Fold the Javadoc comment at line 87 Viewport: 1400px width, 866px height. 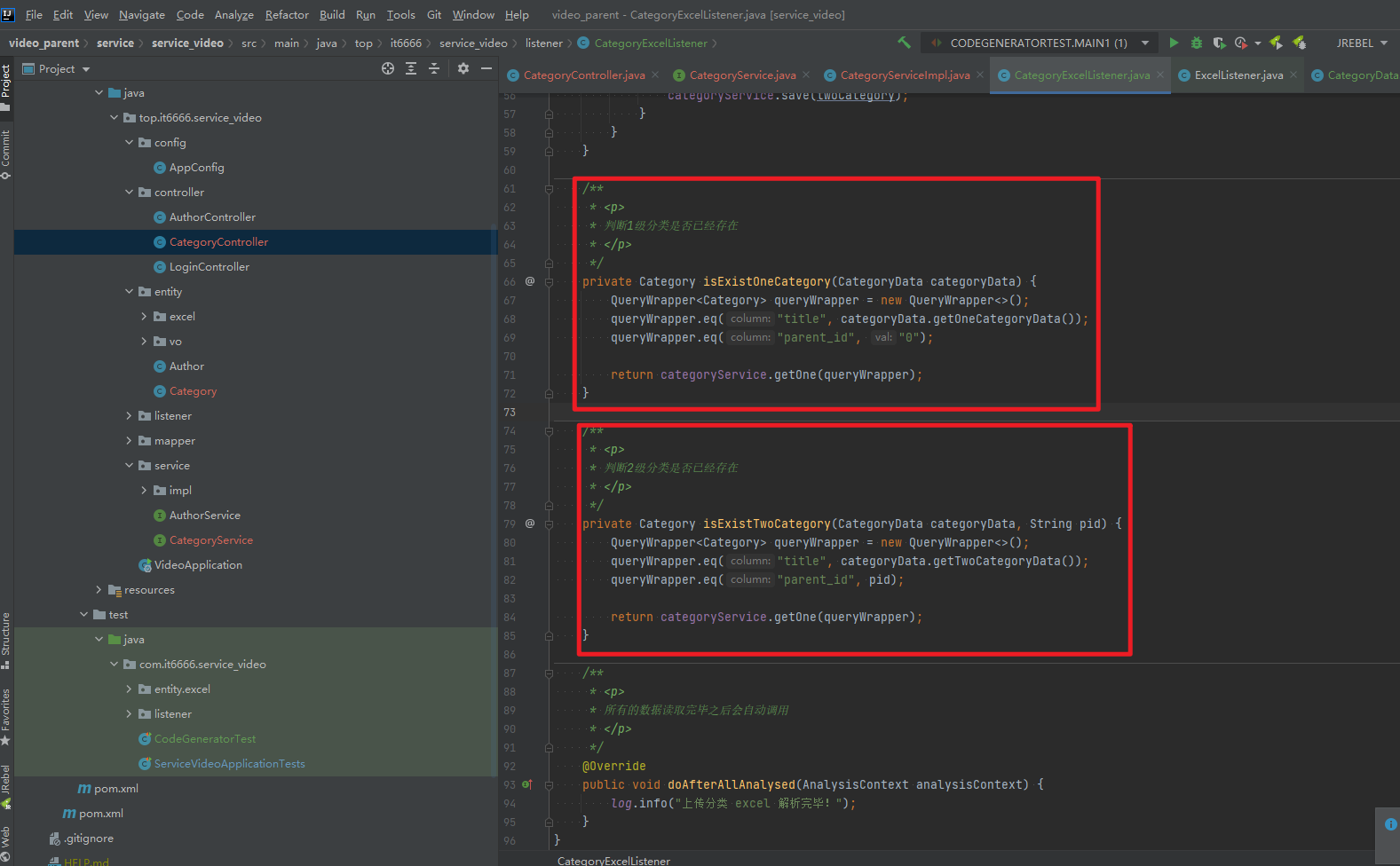tap(549, 673)
